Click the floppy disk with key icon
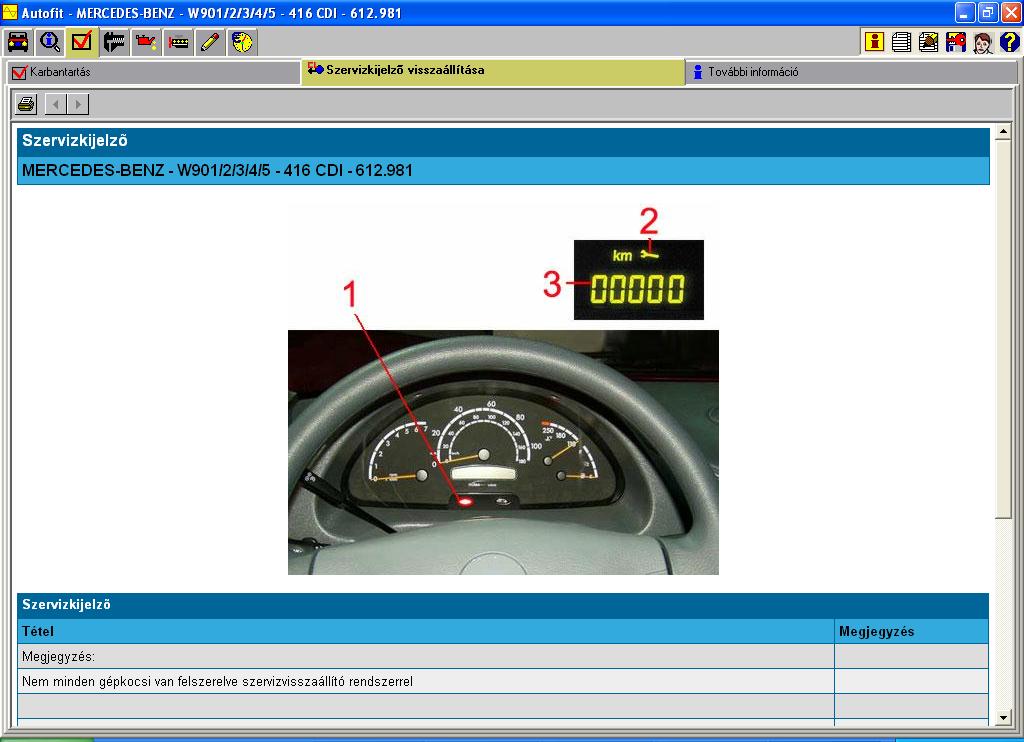Image resolution: width=1024 pixels, height=742 pixels. [x=955, y=42]
